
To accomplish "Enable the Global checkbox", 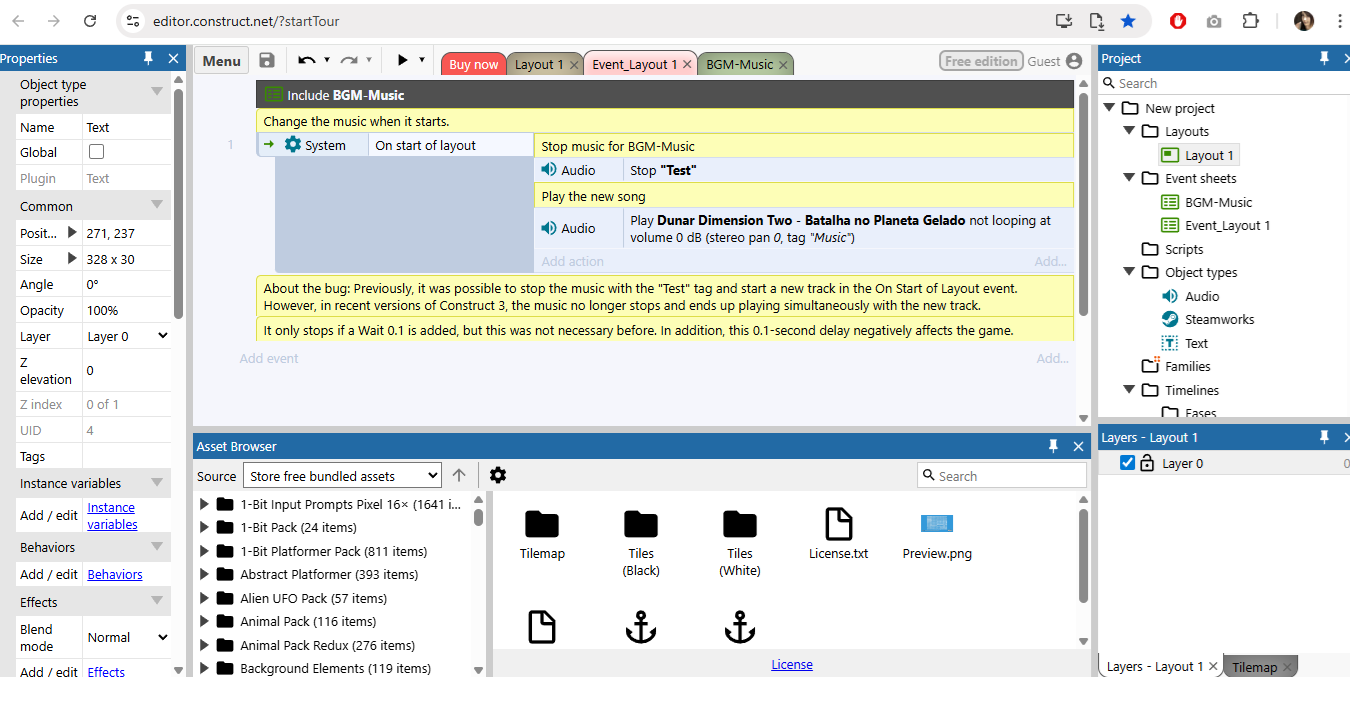I will 96,152.
